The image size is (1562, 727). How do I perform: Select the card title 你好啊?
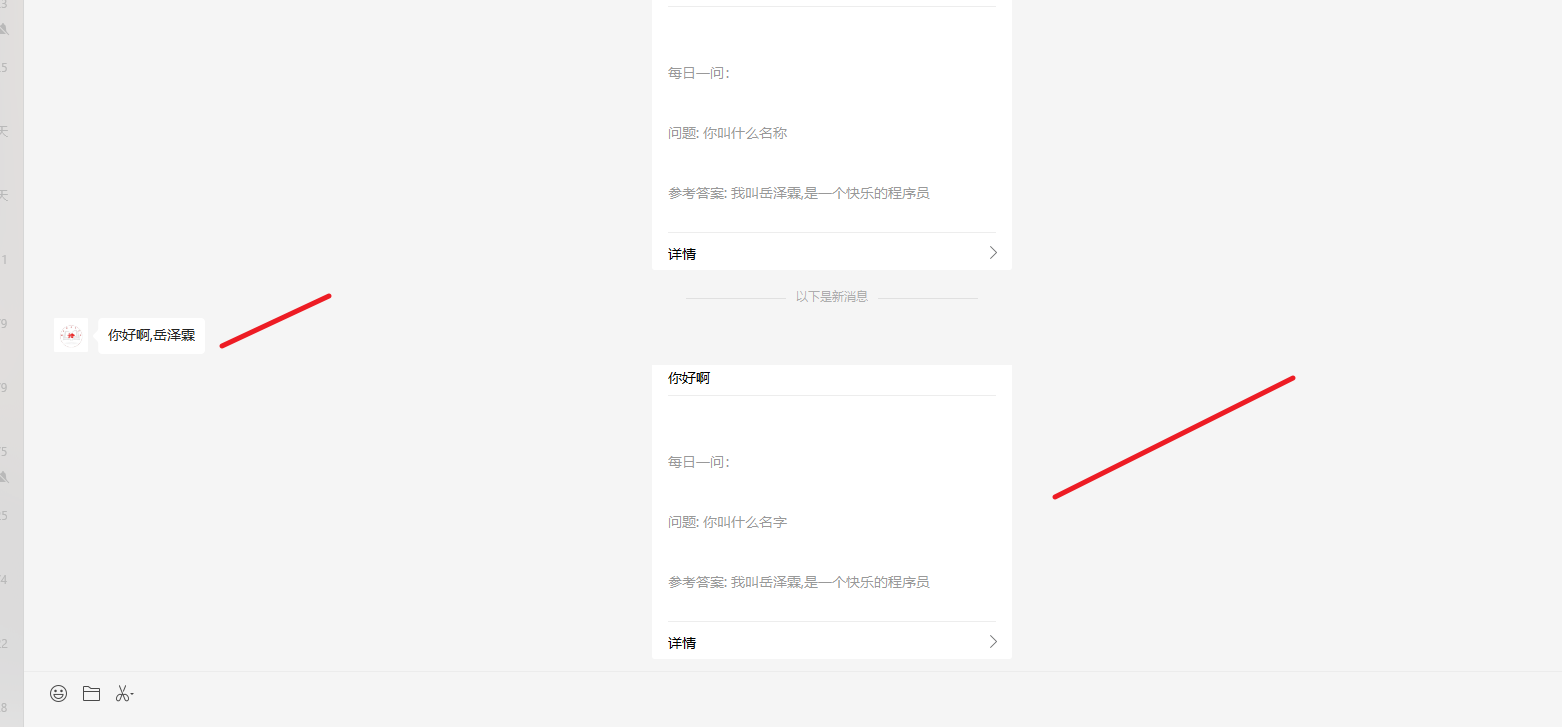click(689, 378)
